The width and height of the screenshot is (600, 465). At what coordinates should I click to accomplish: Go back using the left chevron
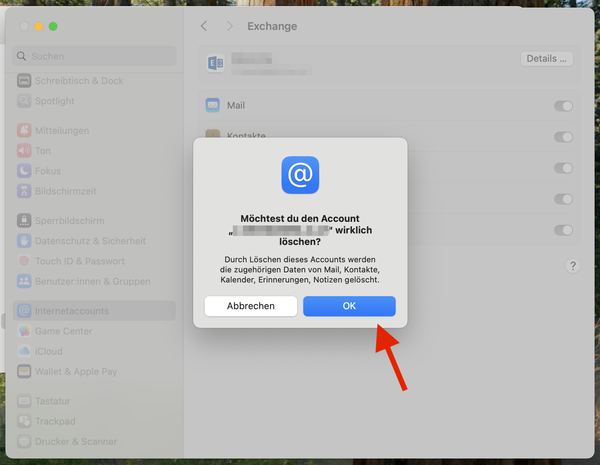coord(204,26)
